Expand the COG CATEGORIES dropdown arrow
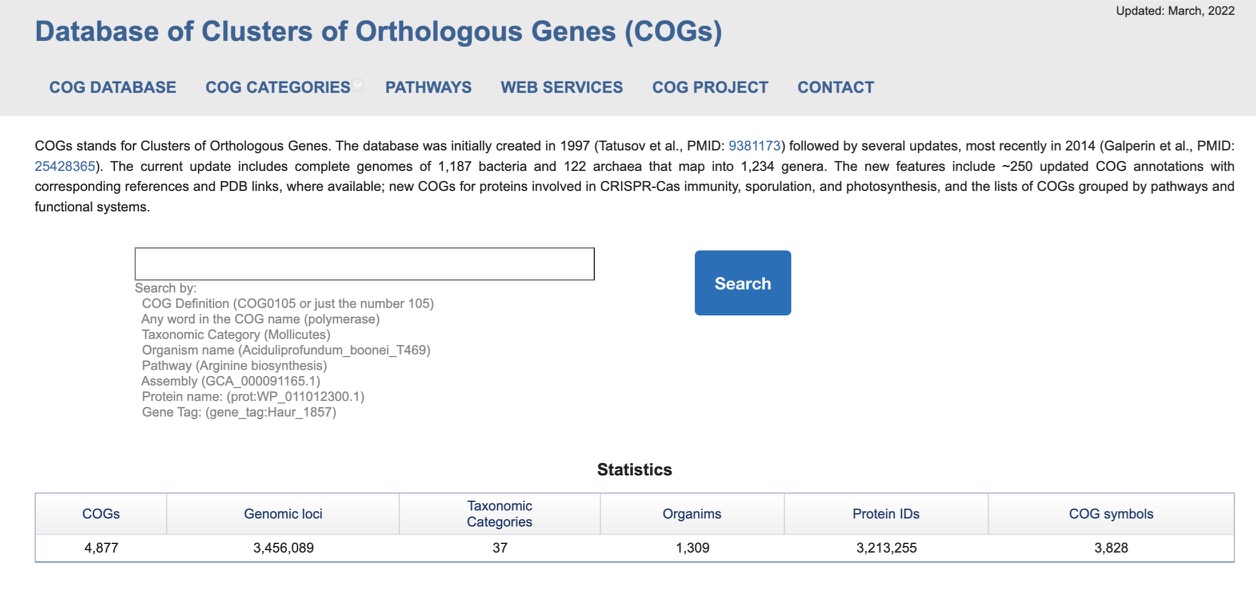Screen dimensions: 1256x613 pyautogui.click(x=358, y=86)
